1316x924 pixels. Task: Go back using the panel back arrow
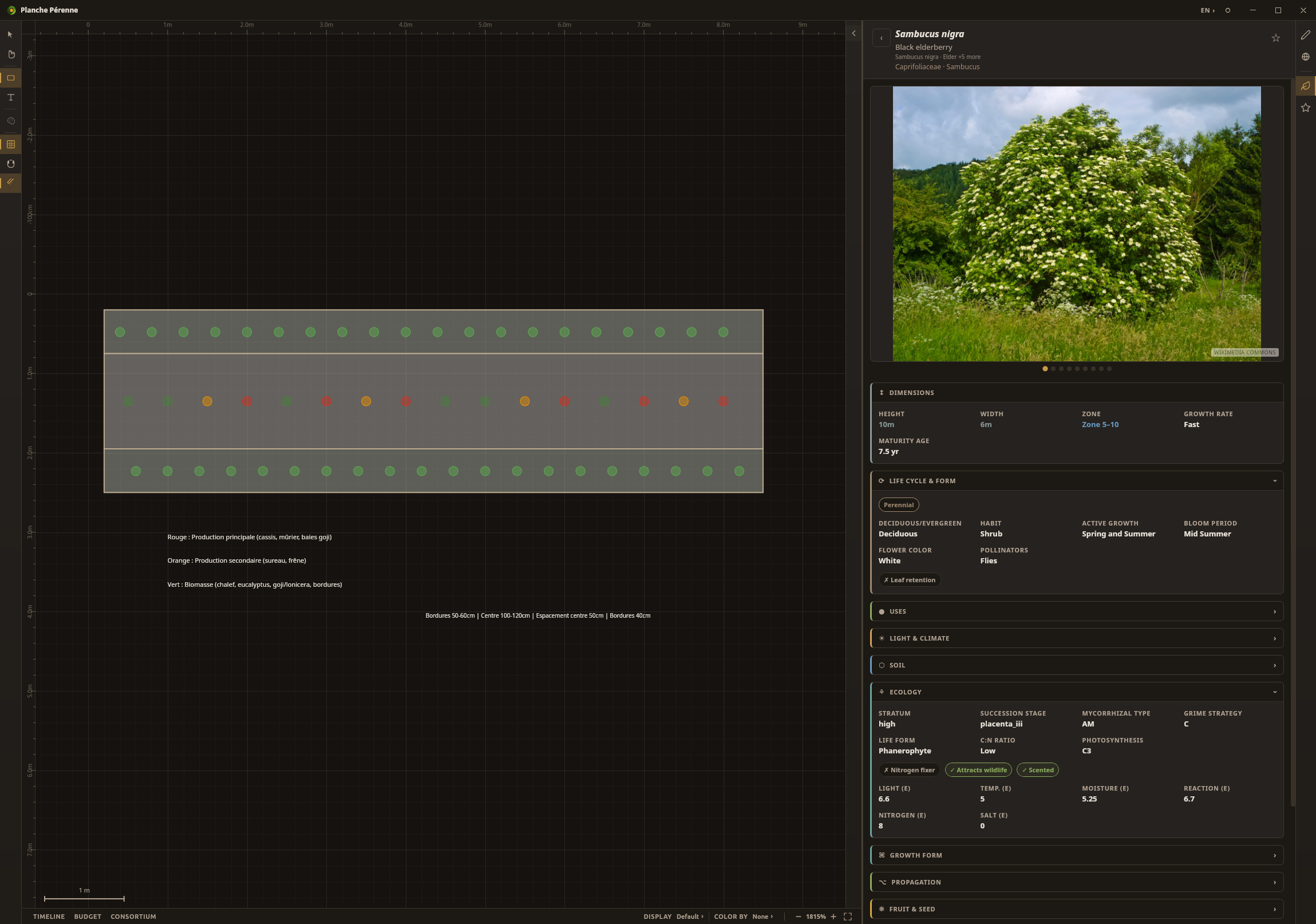[x=882, y=38]
